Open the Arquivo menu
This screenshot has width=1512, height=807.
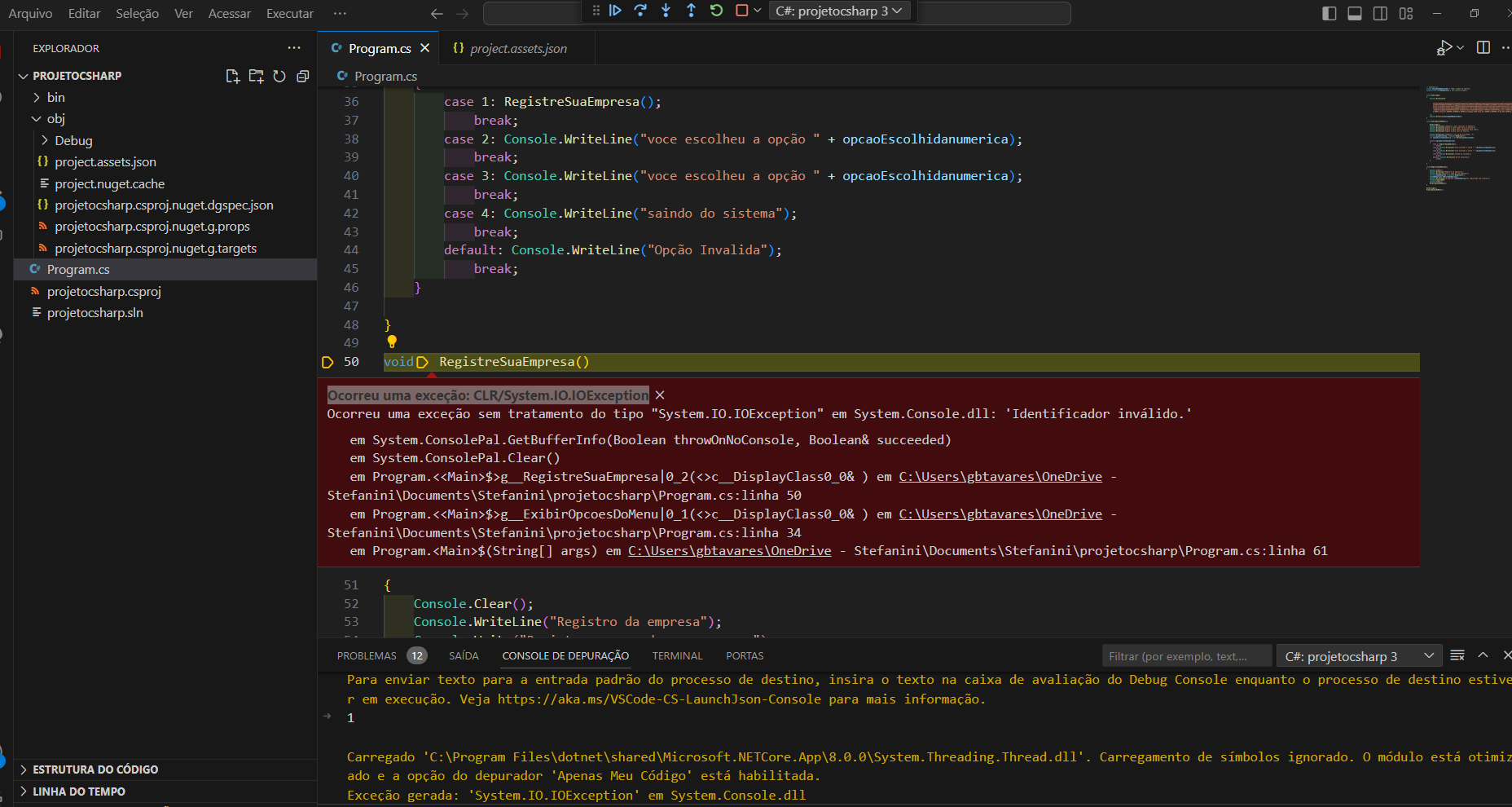tap(30, 14)
